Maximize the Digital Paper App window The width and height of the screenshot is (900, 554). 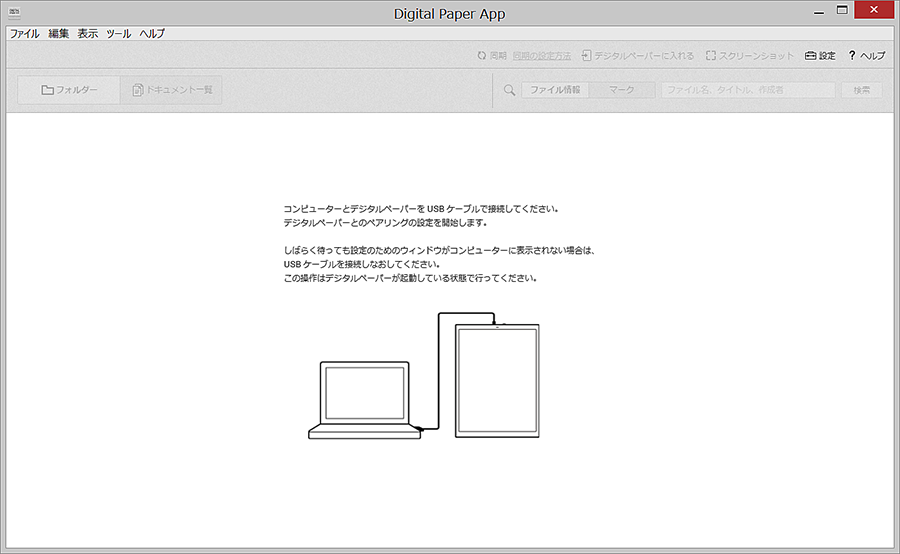coord(842,10)
